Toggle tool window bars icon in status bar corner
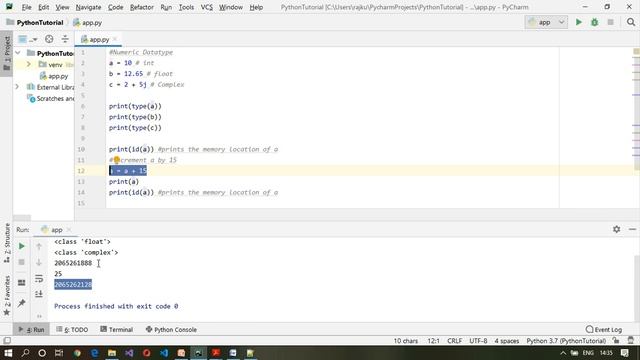 (7, 340)
